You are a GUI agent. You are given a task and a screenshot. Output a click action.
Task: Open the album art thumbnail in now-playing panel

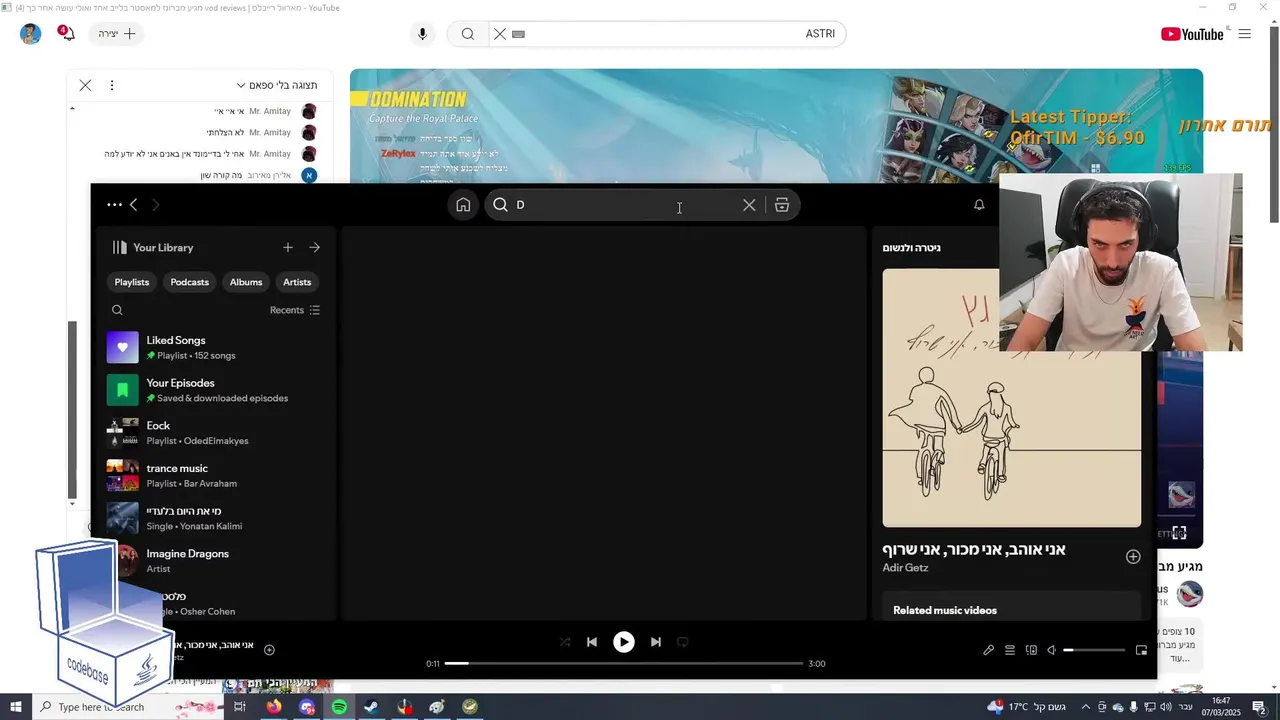point(1011,397)
